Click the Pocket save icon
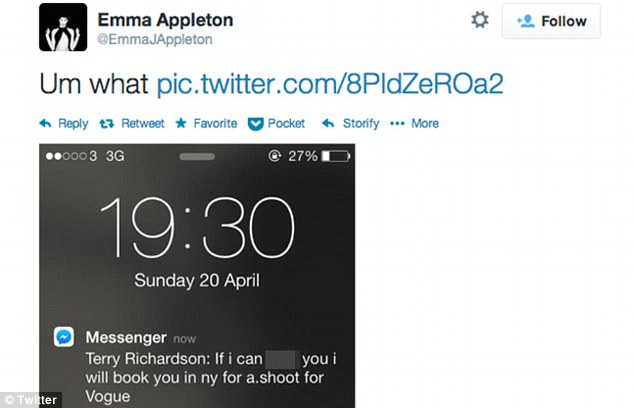This screenshot has width=634, height=408. (255, 123)
